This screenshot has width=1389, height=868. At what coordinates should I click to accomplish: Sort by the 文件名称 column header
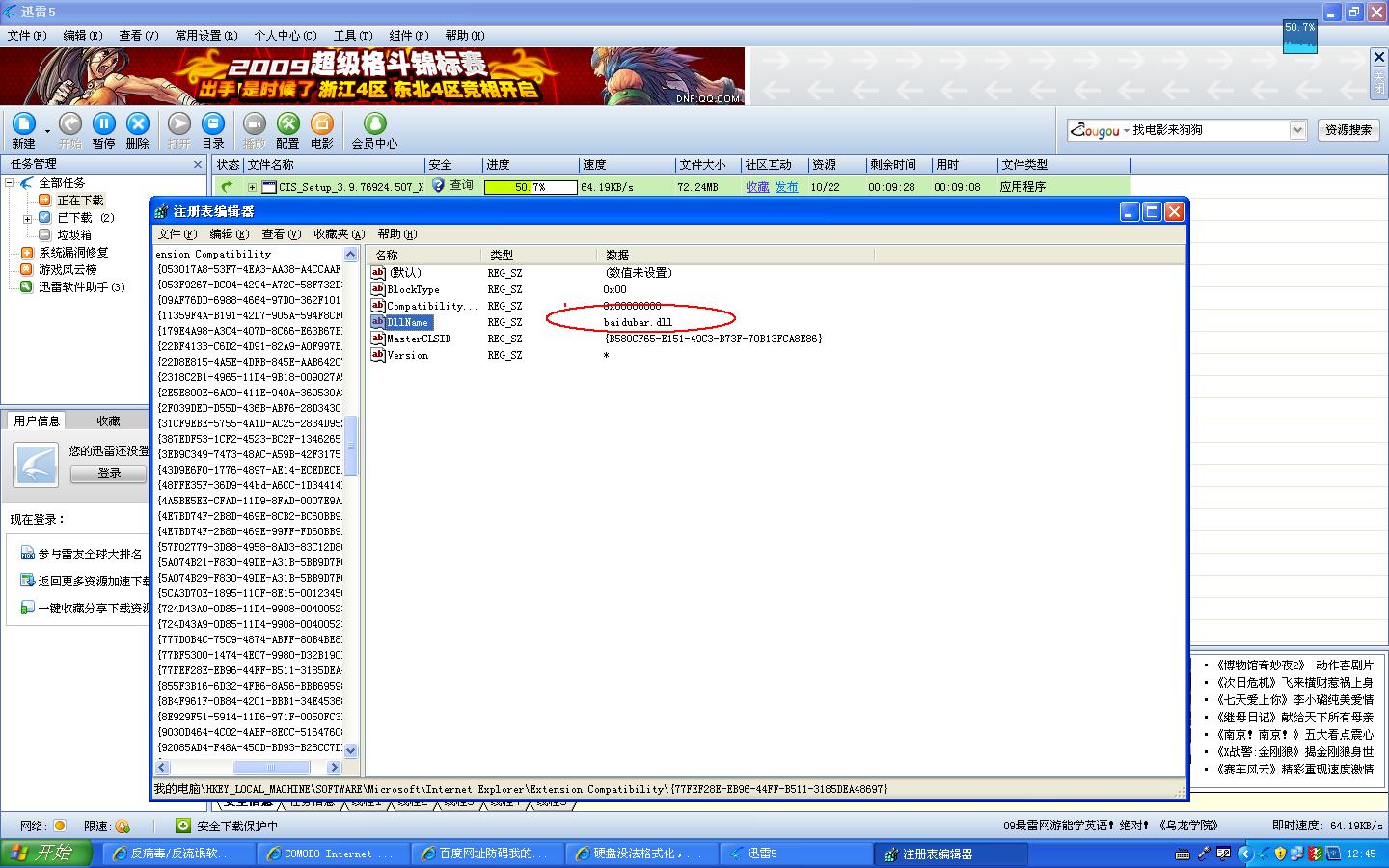point(334,165)
